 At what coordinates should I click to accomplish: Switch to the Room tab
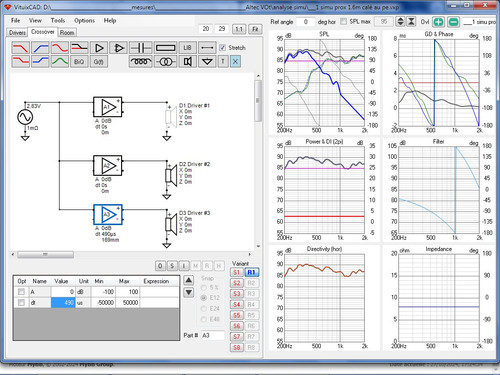pos(67,32)
